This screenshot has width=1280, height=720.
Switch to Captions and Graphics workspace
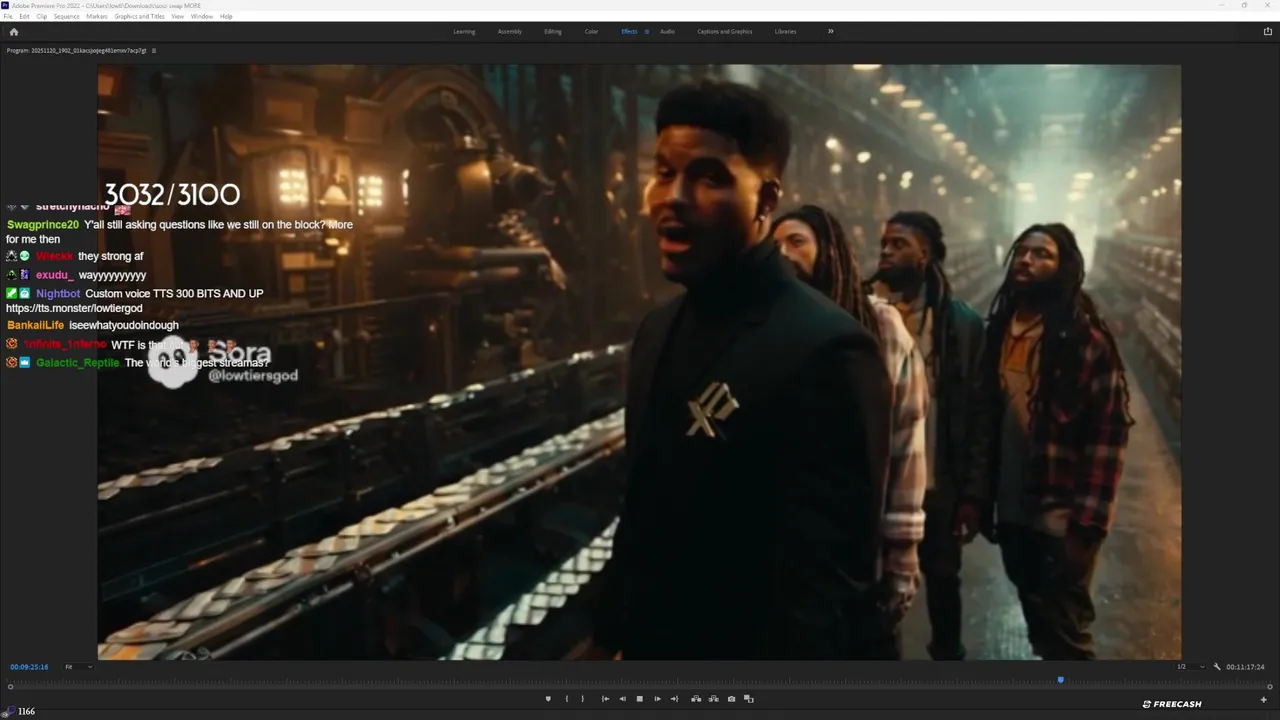725,31
